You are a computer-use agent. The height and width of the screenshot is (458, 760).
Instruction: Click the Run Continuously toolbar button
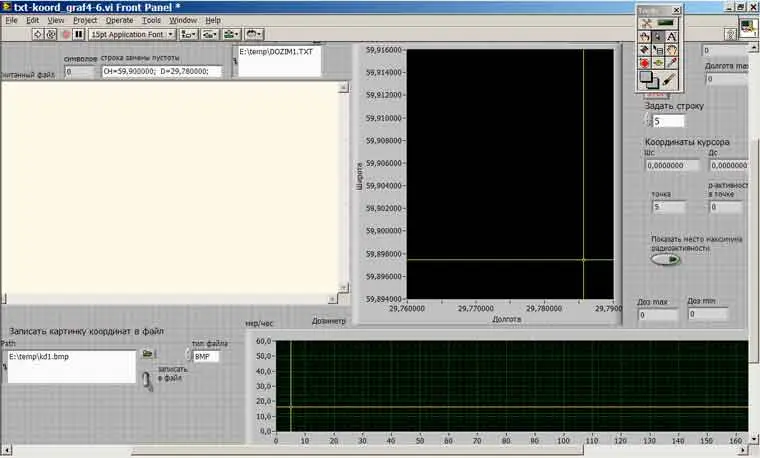point(51,34)
